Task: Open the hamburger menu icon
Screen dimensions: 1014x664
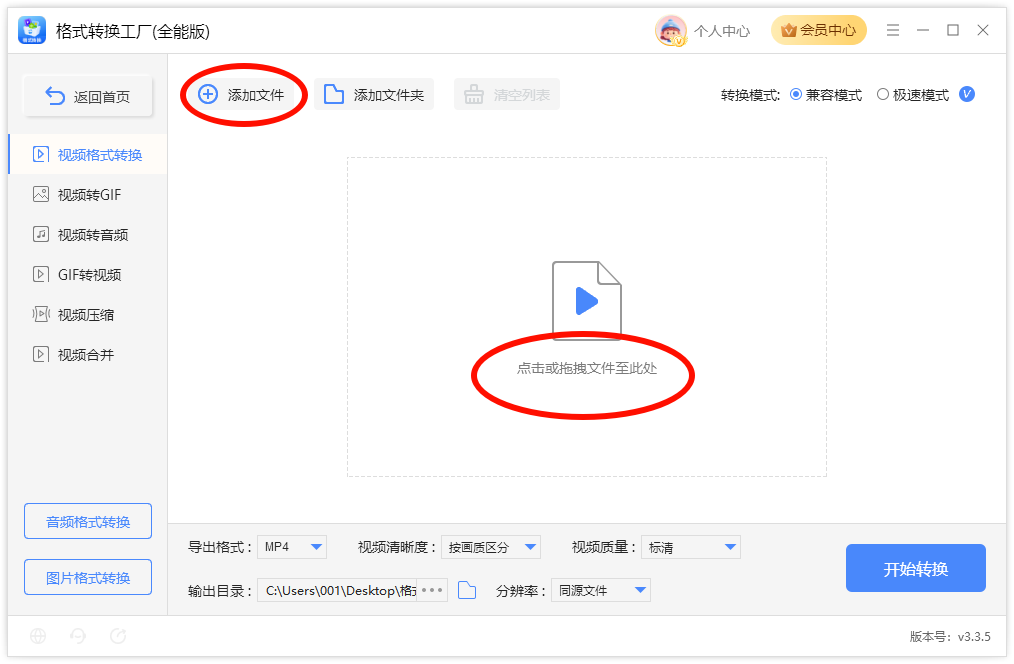Action: pos(892,30)
